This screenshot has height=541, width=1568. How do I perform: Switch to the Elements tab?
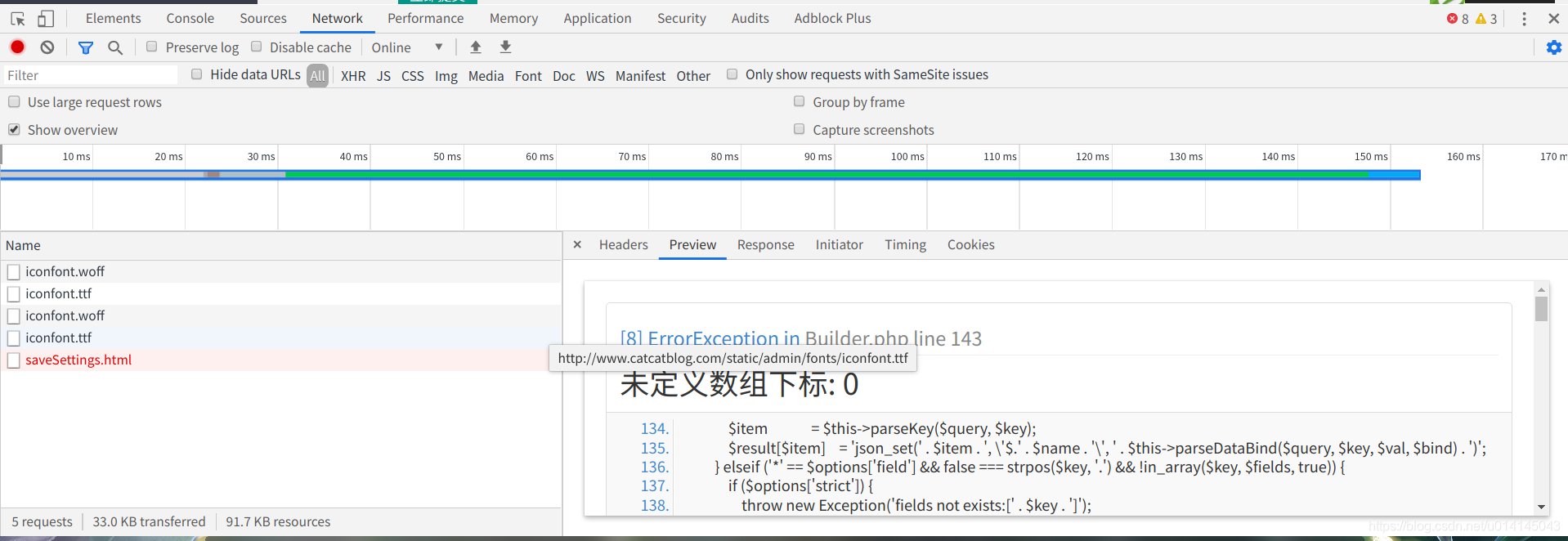(113, 18)
